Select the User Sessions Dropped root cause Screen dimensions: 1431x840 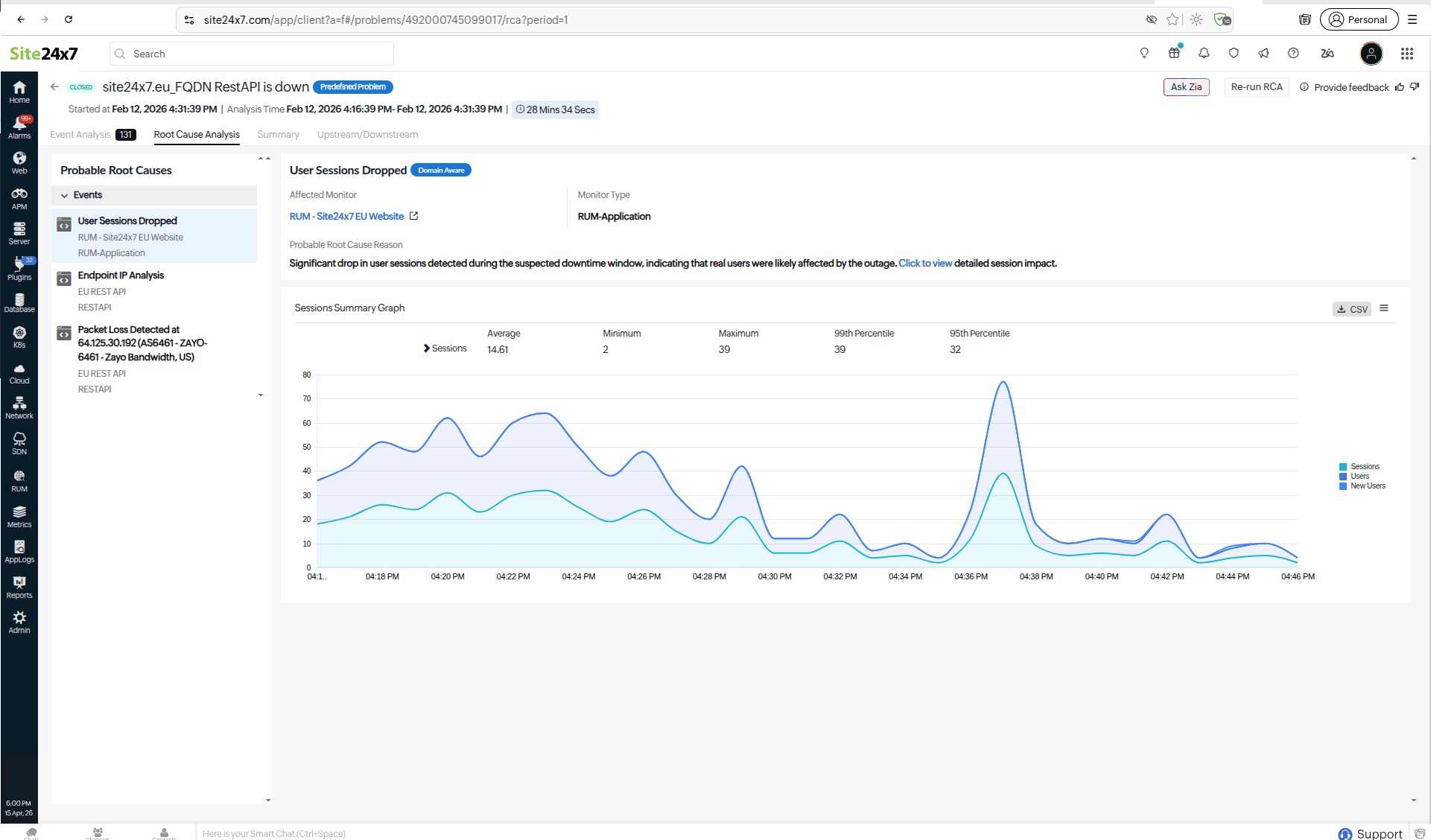(x=154, y=236)
